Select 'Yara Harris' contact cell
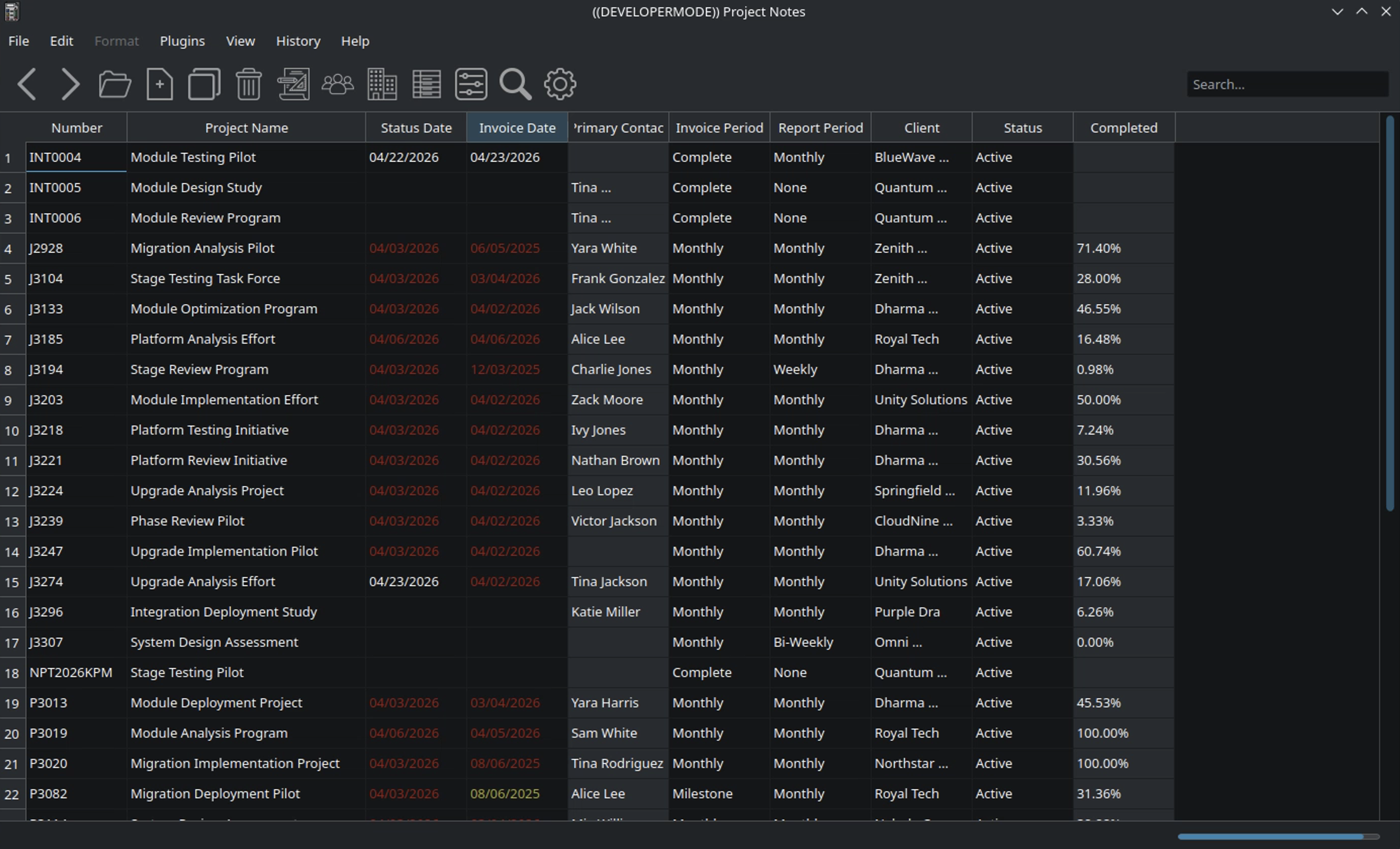 point(618,702)
